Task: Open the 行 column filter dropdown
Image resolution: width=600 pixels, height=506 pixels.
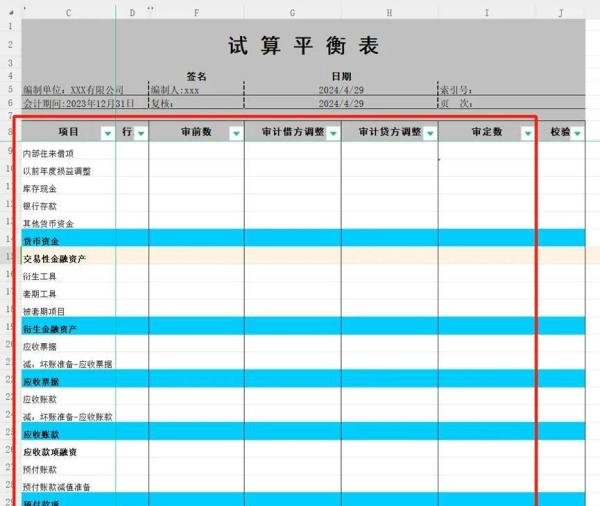Action: pos(141,133)
